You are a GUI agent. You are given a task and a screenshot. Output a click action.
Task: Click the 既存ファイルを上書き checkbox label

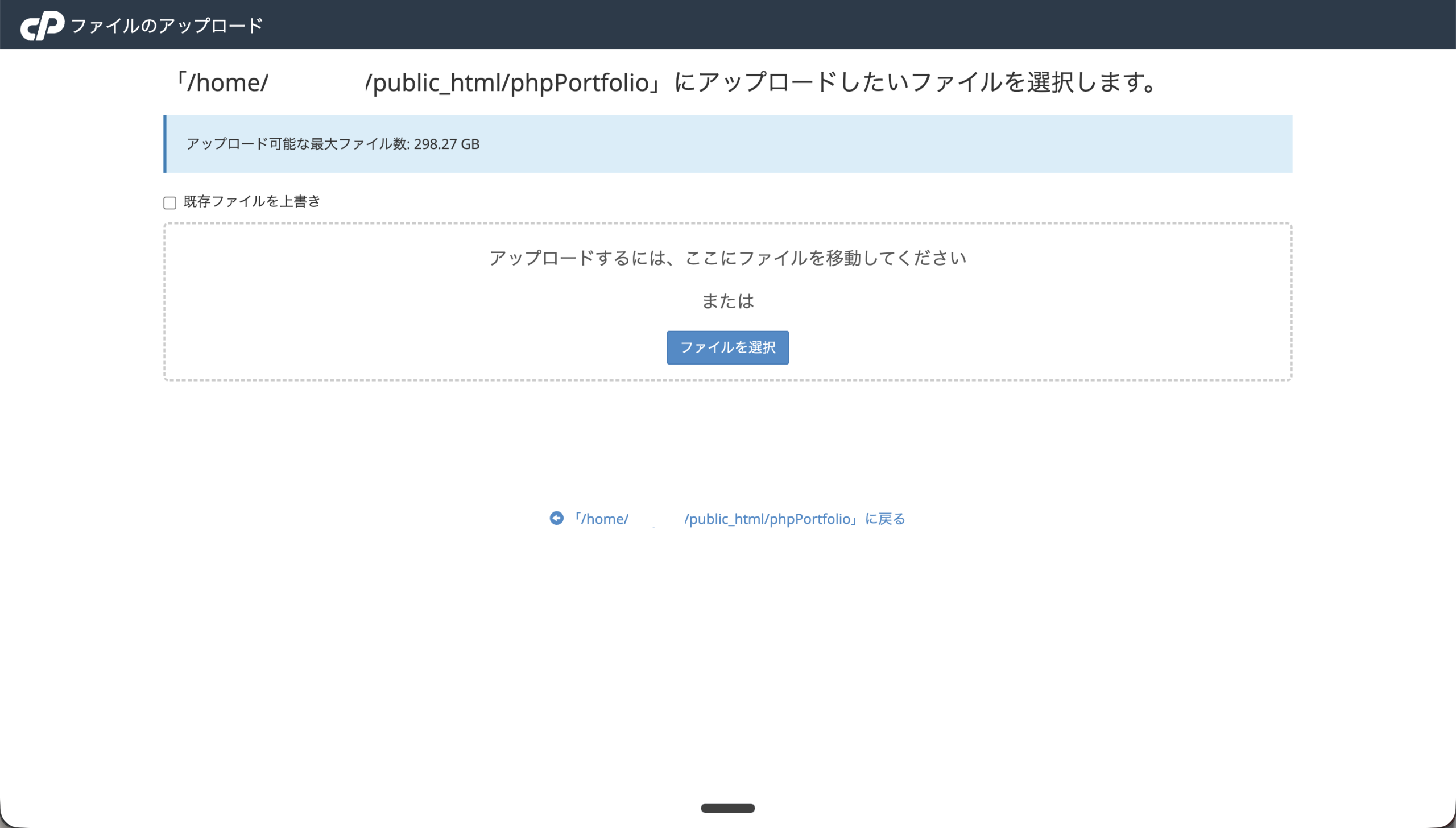(x=252, y=201)
